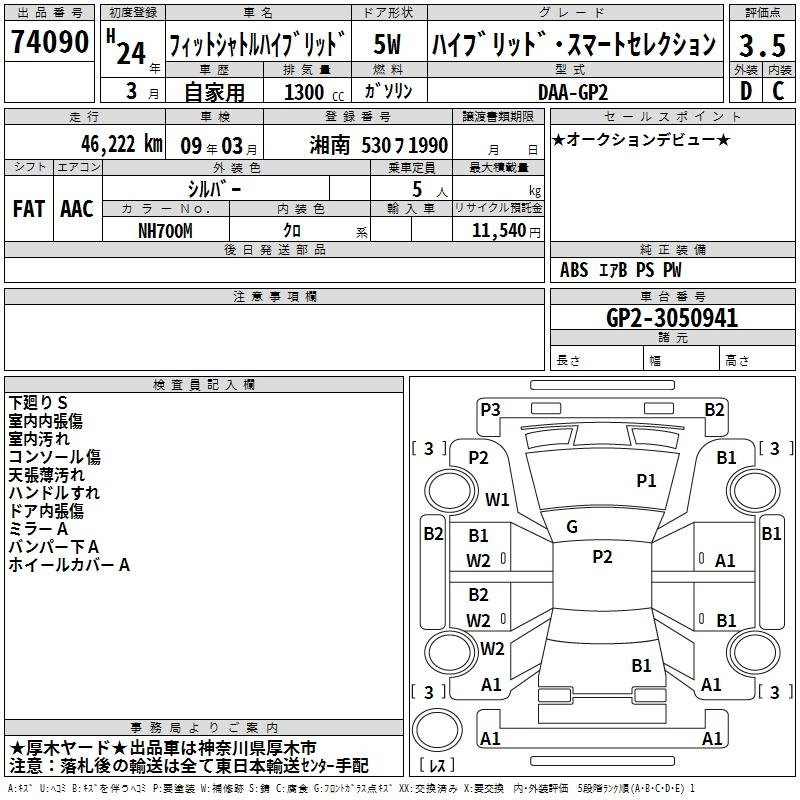Click the W1 mark on diagram

point(497,499)
